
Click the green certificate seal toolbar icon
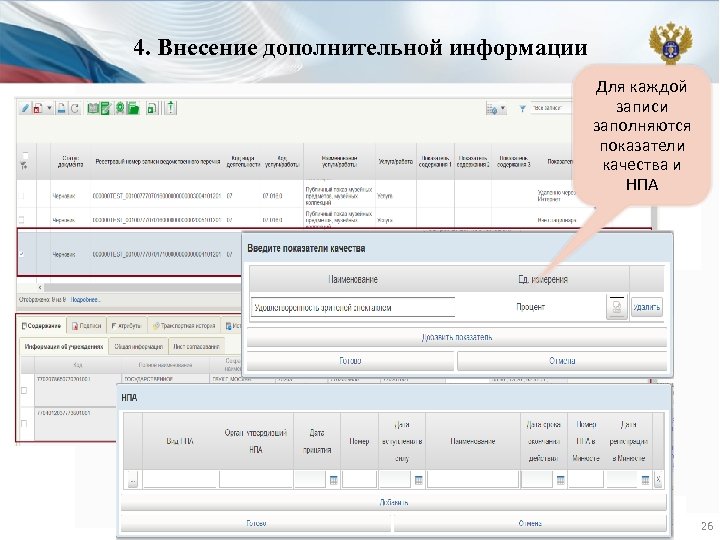point(120,108)
